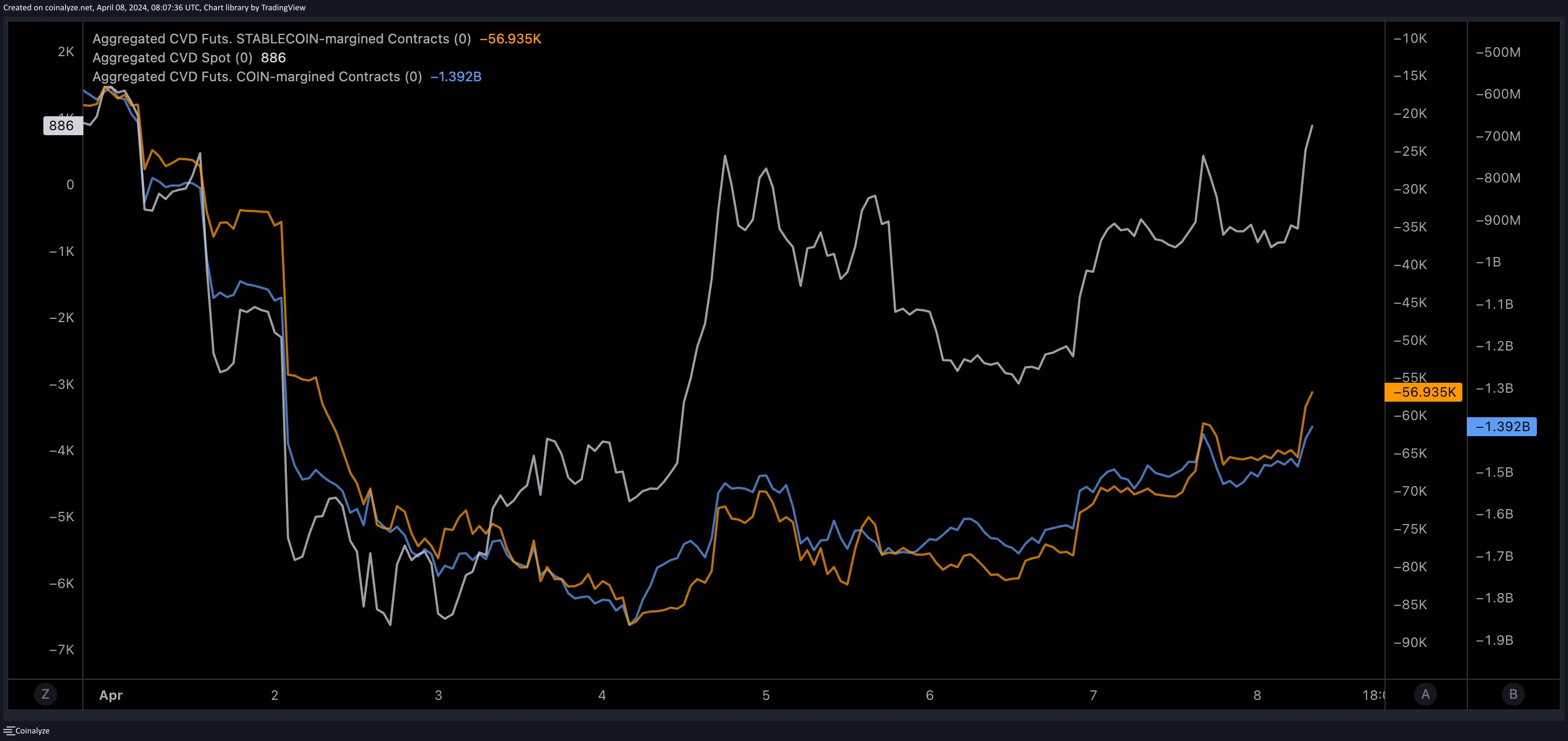Select the Aggregated CVD Spot legend title
Image resolution: width=1568 pixels, height=741 pixels.
point(172,58)
